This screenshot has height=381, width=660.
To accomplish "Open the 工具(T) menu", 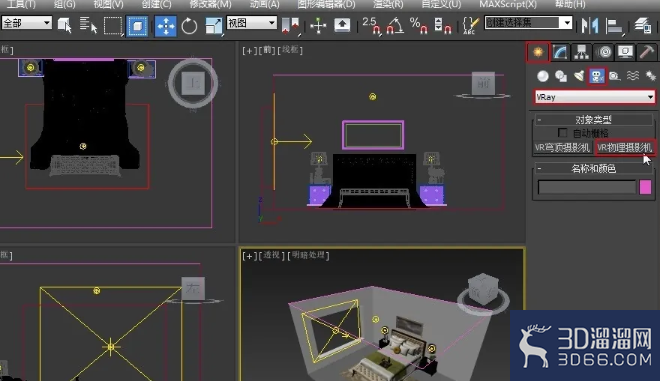I will pyautogui.click(x=22, y=4).
